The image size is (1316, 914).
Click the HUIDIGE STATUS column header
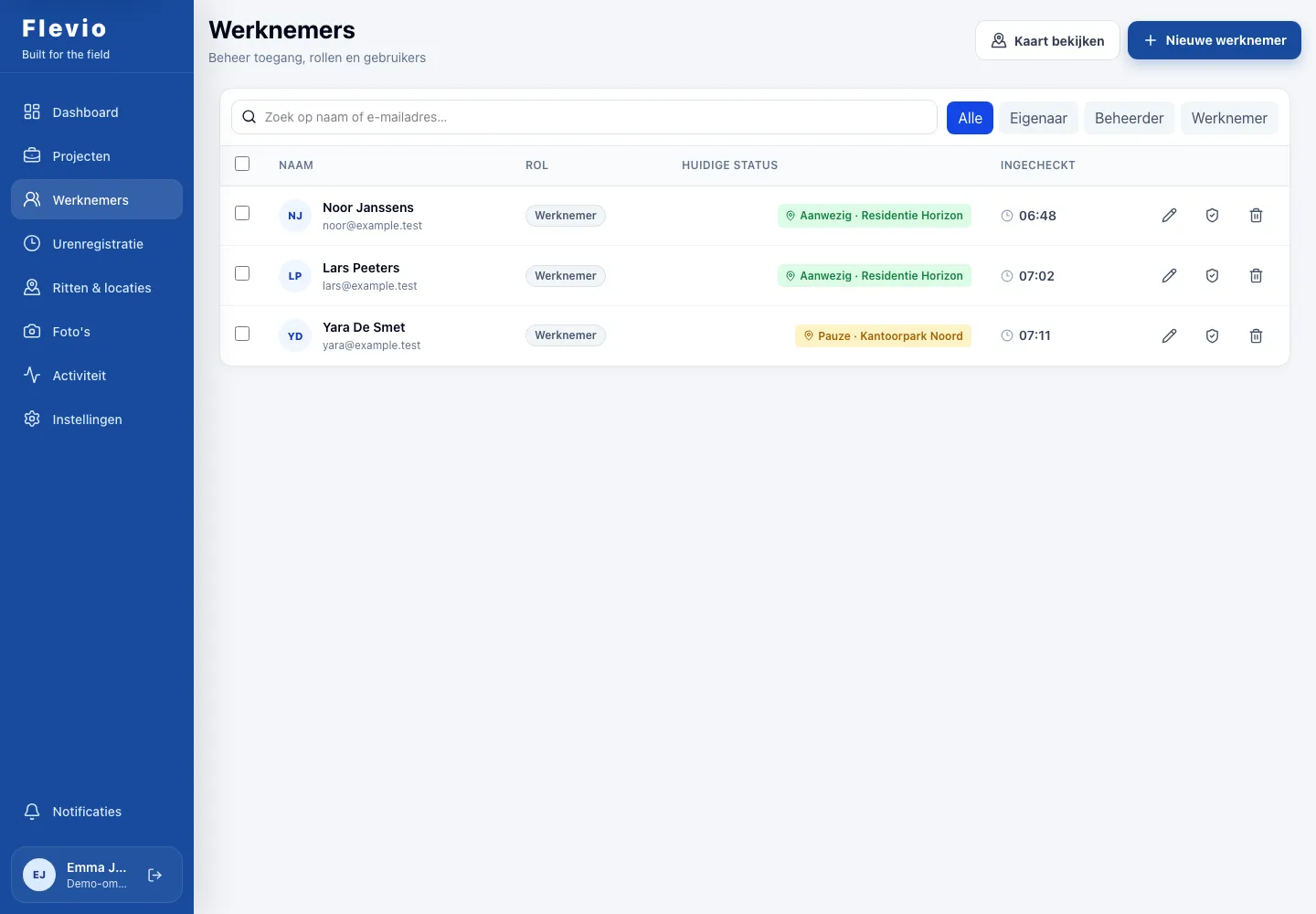(729, 165)
